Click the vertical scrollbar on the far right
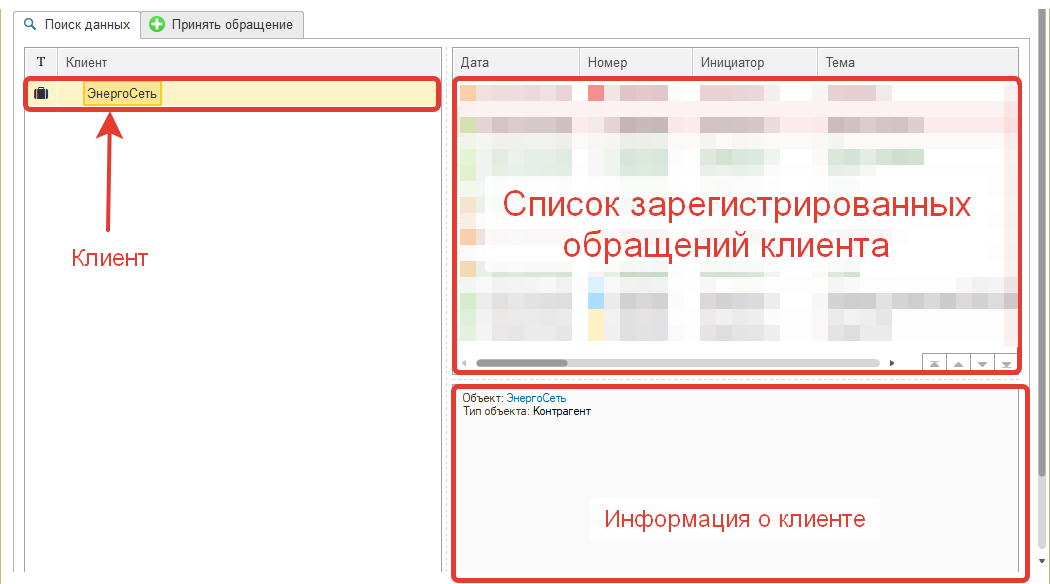This screenshot has width=1050, height=584. (1041, 300)
